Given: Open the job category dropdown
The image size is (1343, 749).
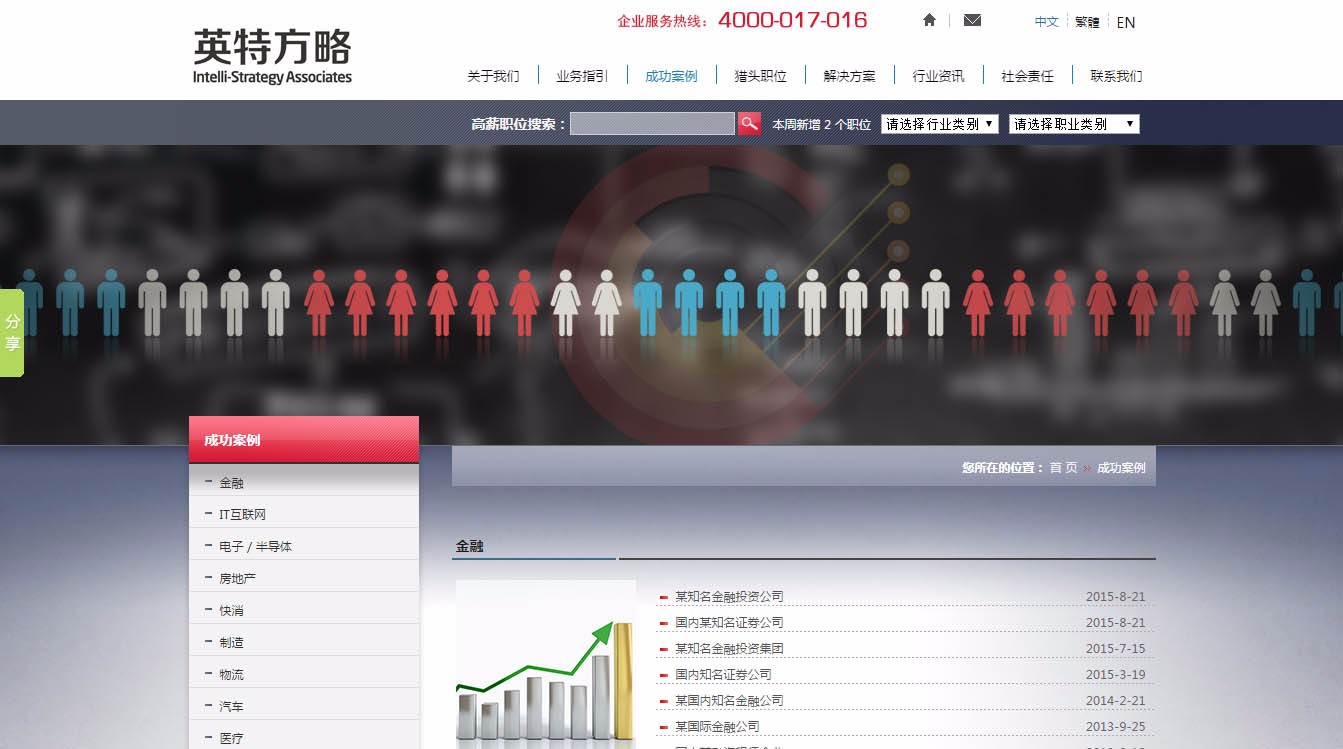Looking at the screenshot, I should click(1074, 124).
